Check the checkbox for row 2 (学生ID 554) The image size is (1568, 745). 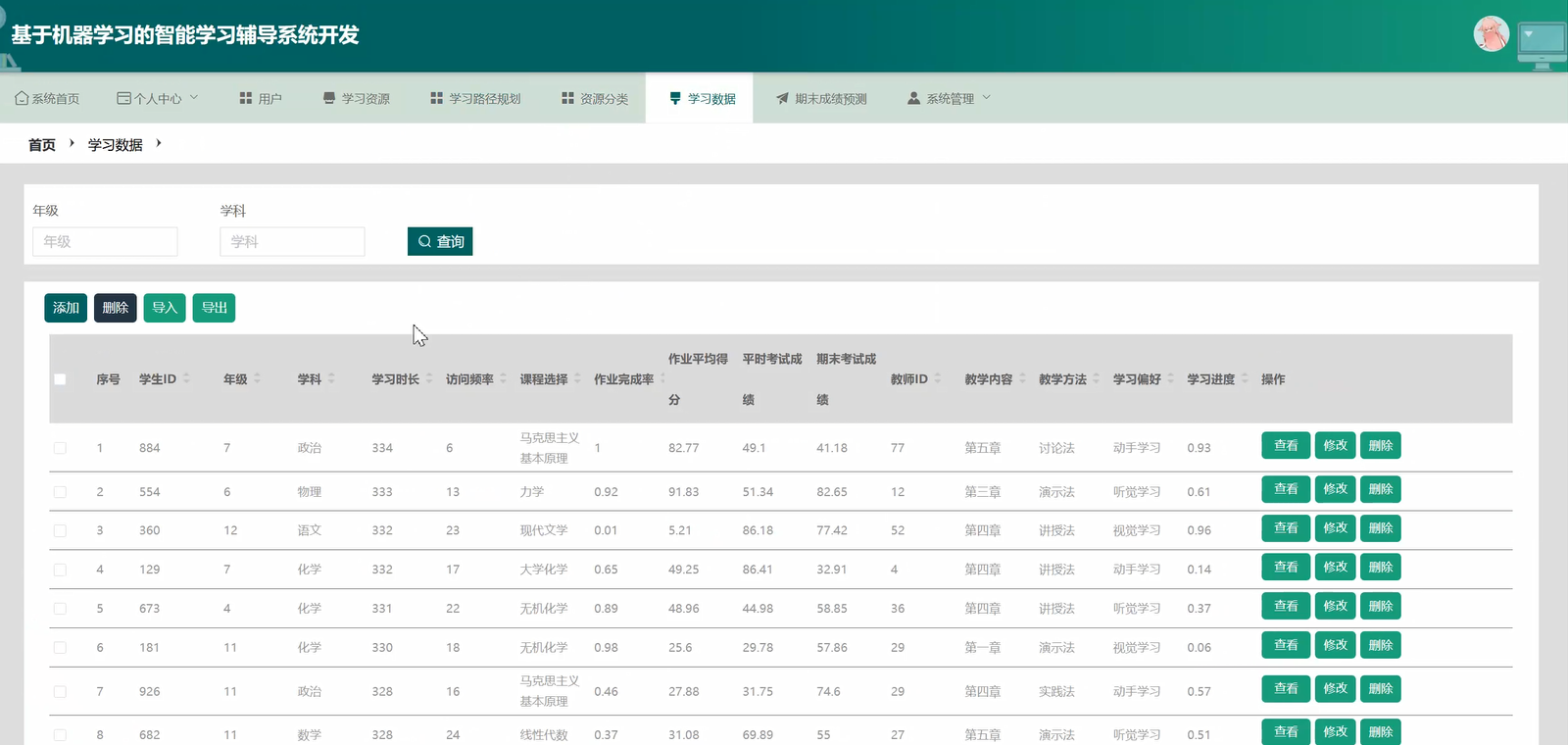coord(60,492)
